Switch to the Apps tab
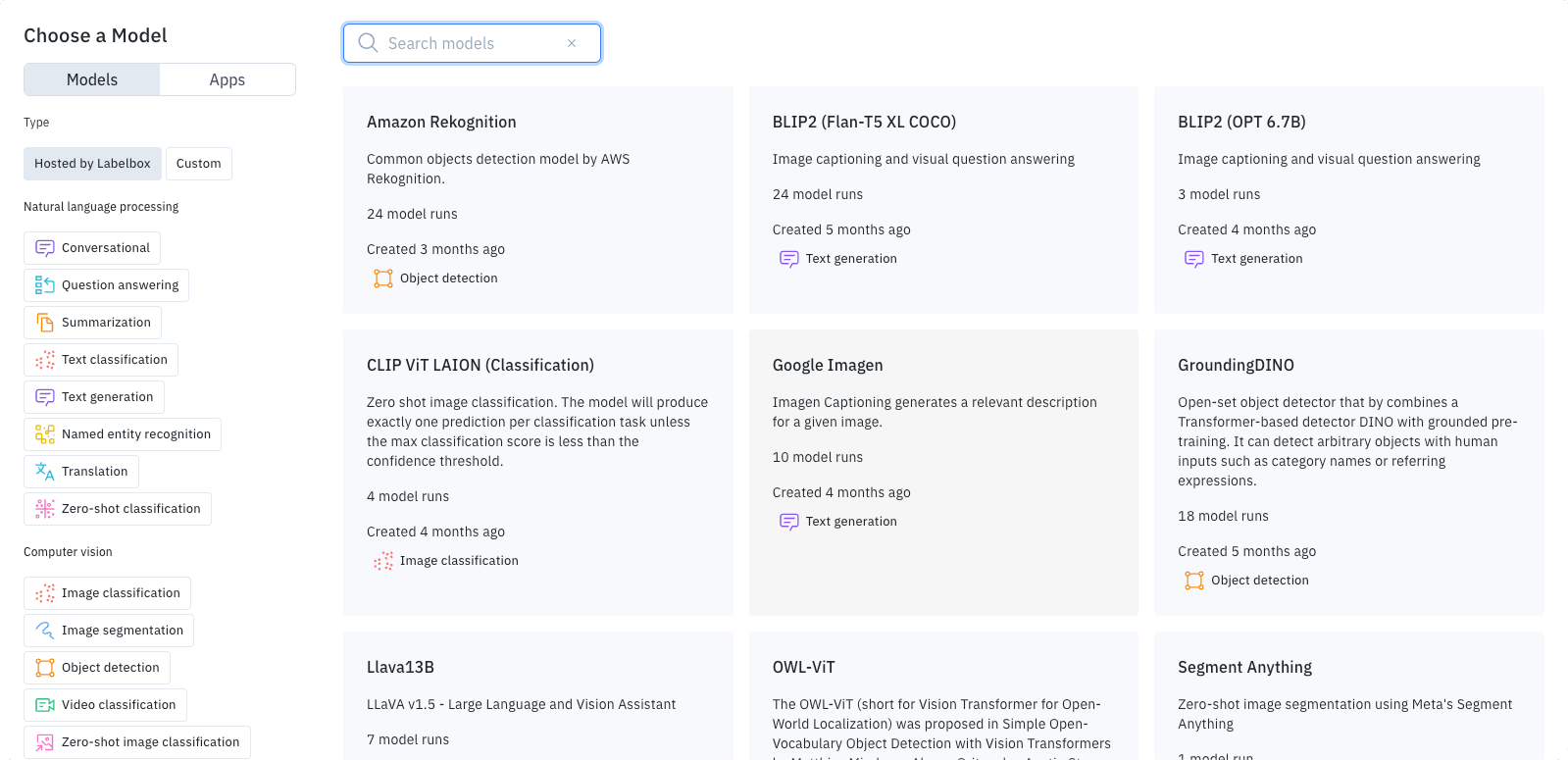The height and width of the screenshot is (760, 1568). point(228,79)
